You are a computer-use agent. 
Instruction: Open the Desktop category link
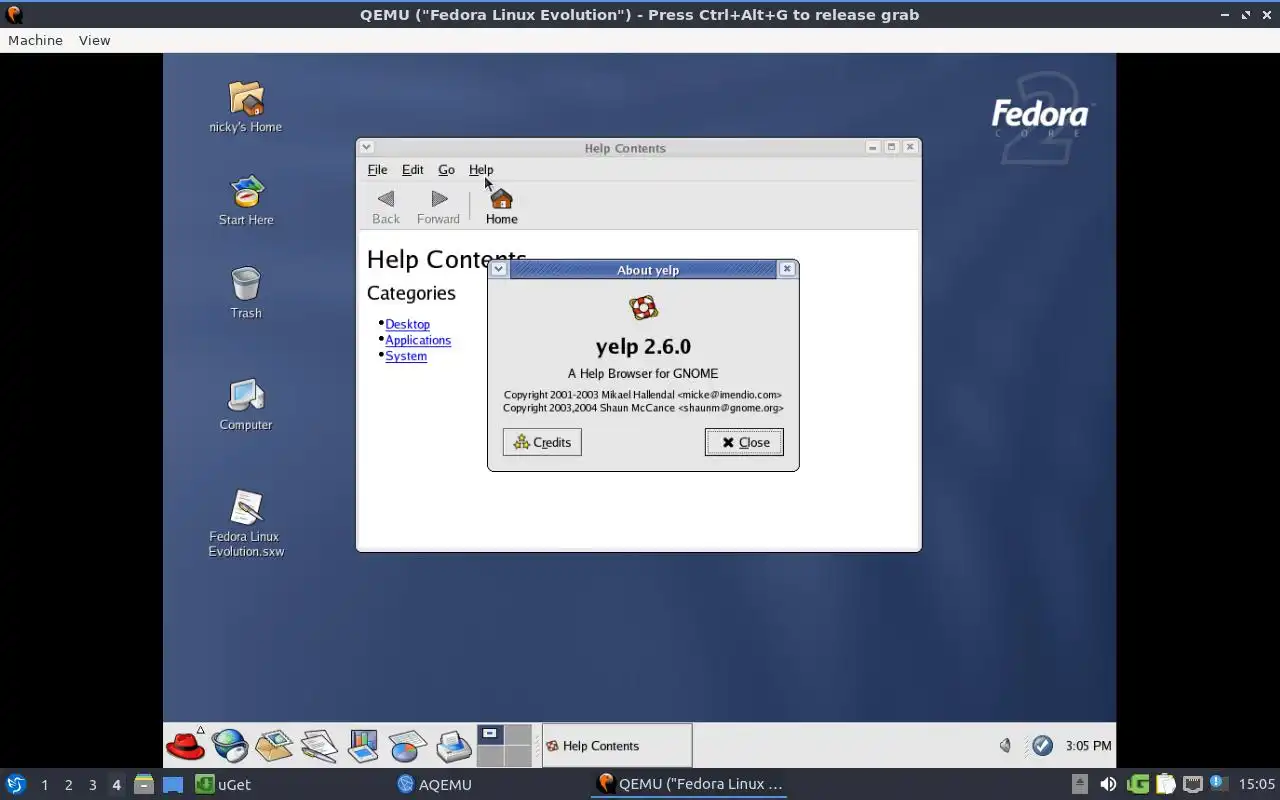tap(407, 324)
